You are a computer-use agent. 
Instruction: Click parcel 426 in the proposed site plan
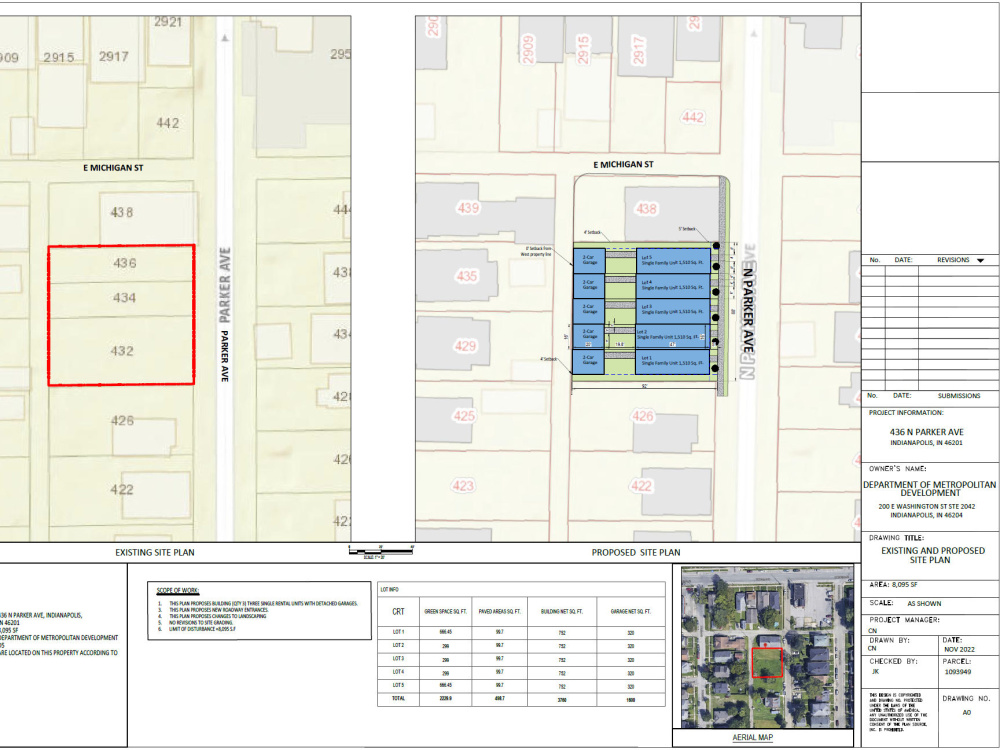642,416
